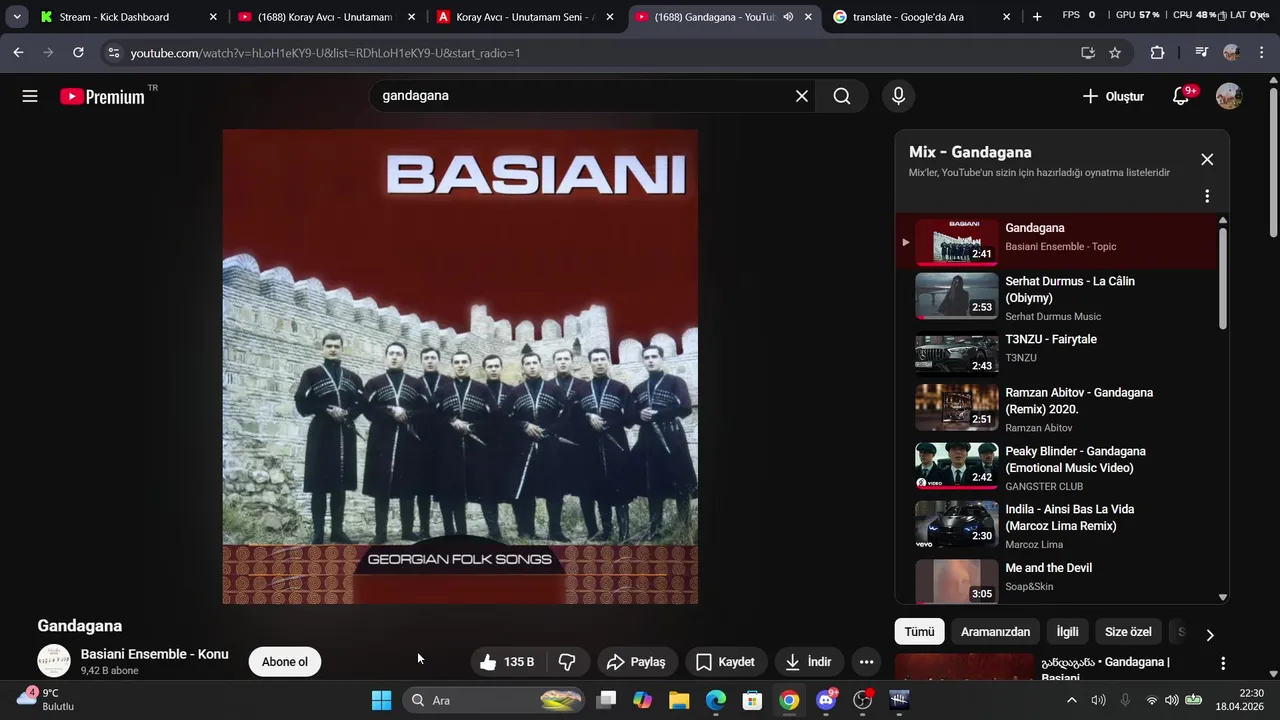Select the İlgili filter chip
The width and height of the screenshot is (1280, 720).
tap(1068, 632)
